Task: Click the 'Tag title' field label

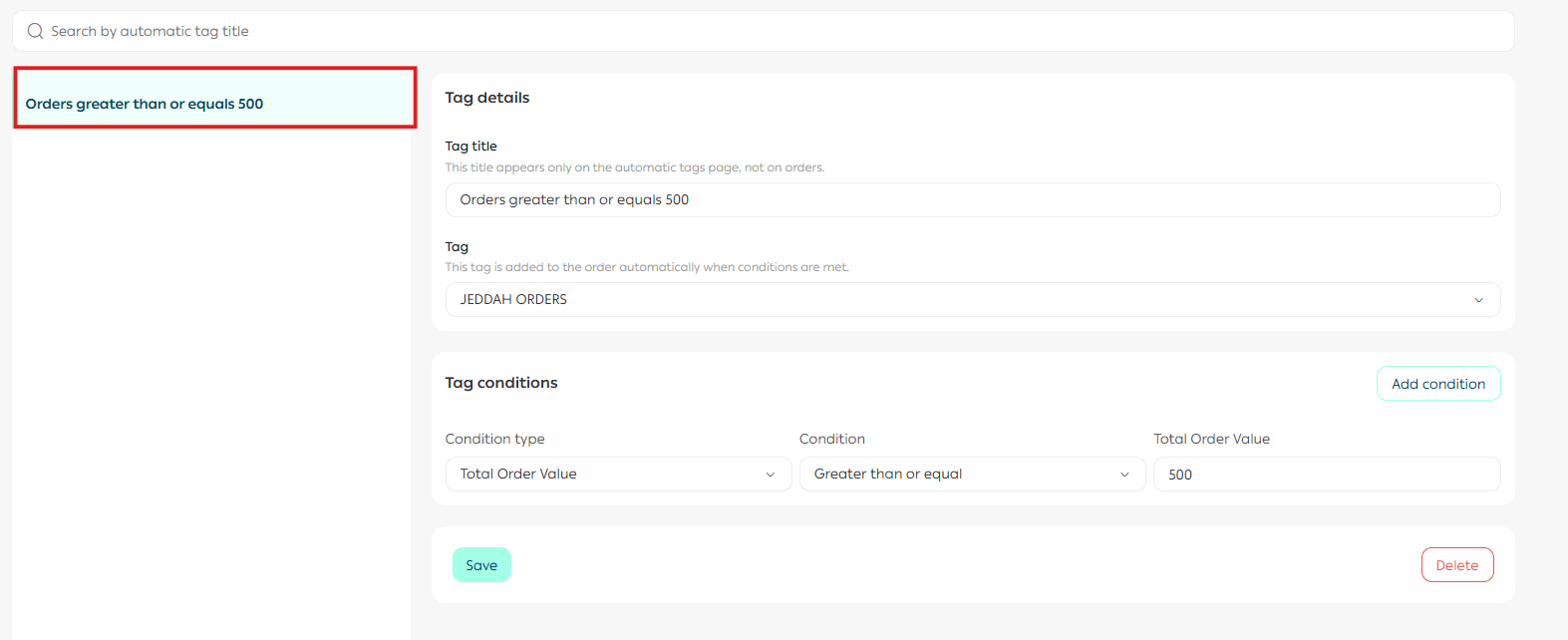Action: 470,146
